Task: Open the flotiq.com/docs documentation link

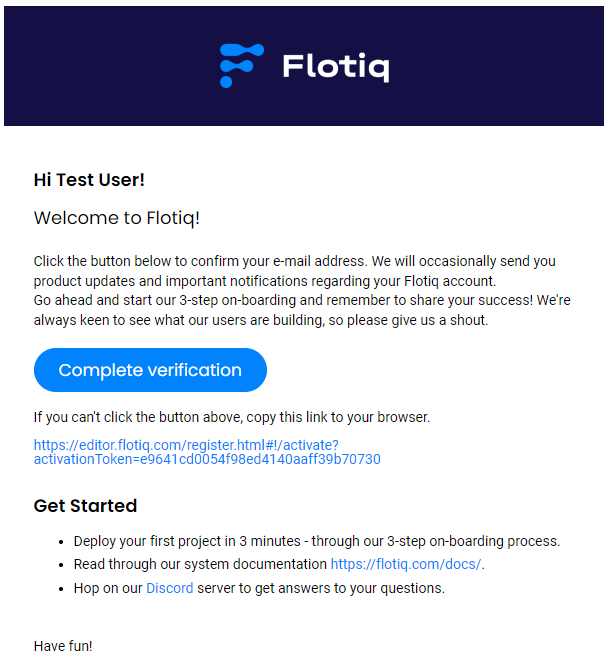Action: [406, 564]
